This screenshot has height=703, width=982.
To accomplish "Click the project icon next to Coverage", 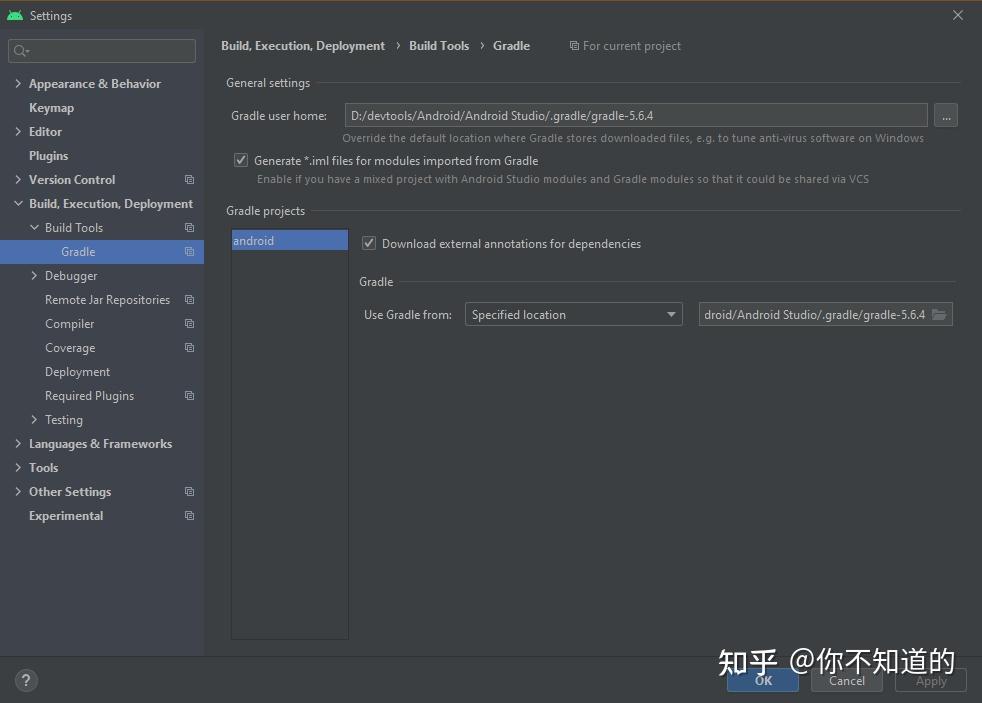I will (189, 347).
